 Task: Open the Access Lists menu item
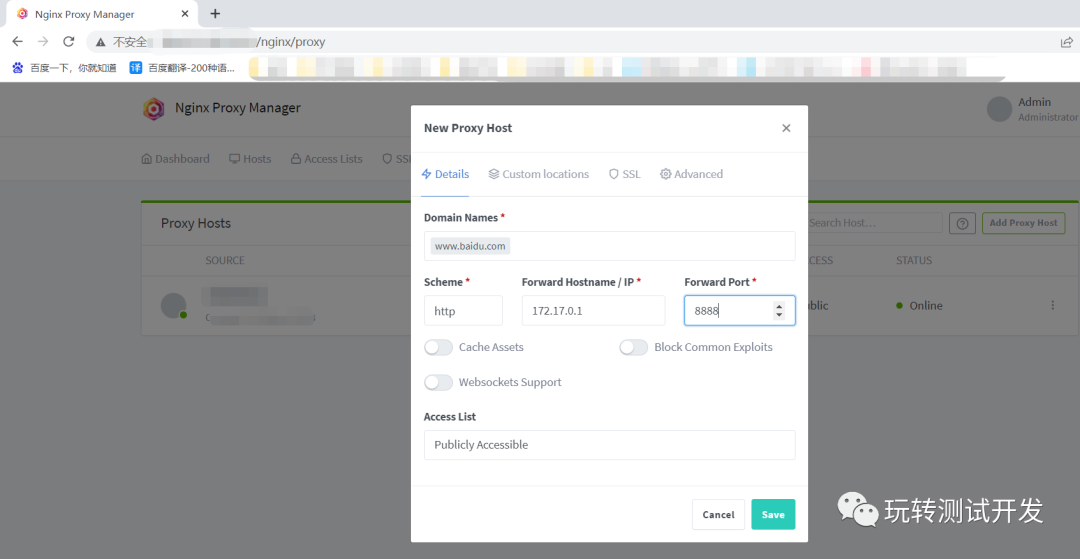click(x=326, y=159)
